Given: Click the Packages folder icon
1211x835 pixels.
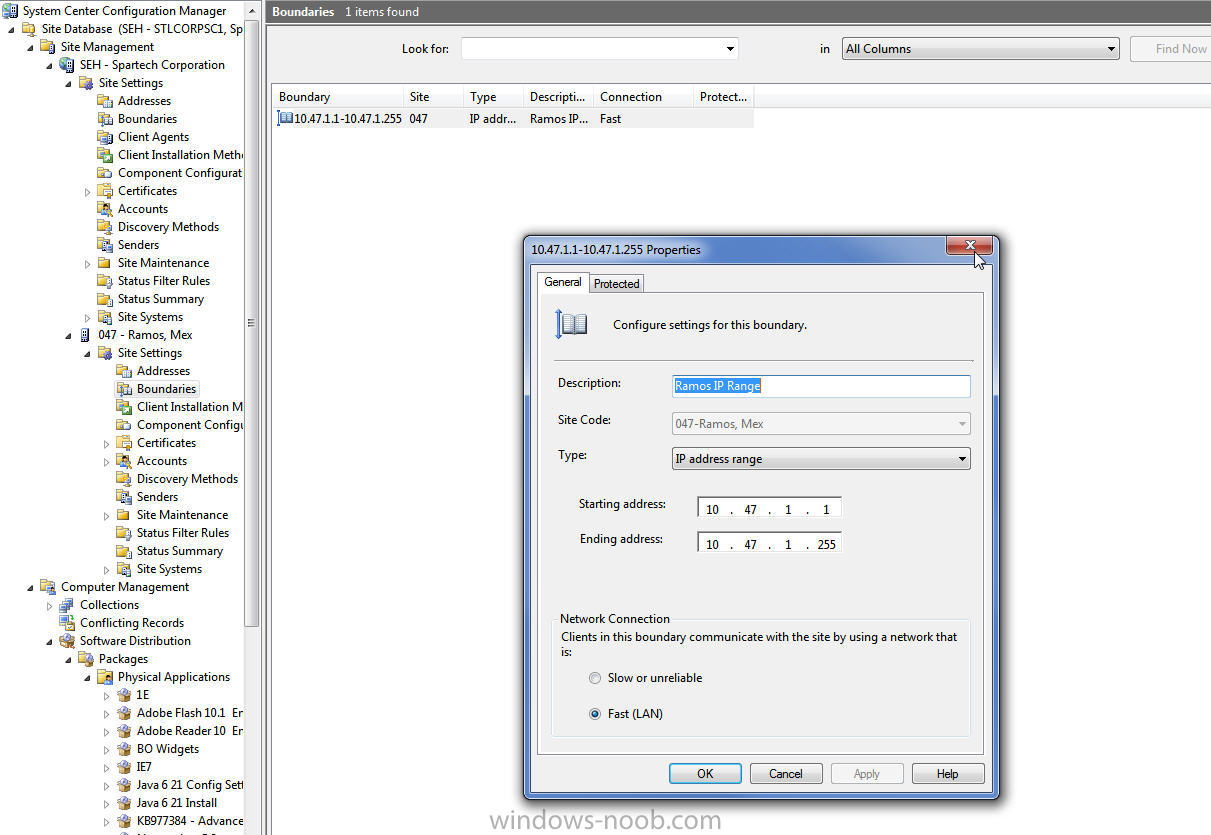Looking at the screenshot, I should 86,659.
